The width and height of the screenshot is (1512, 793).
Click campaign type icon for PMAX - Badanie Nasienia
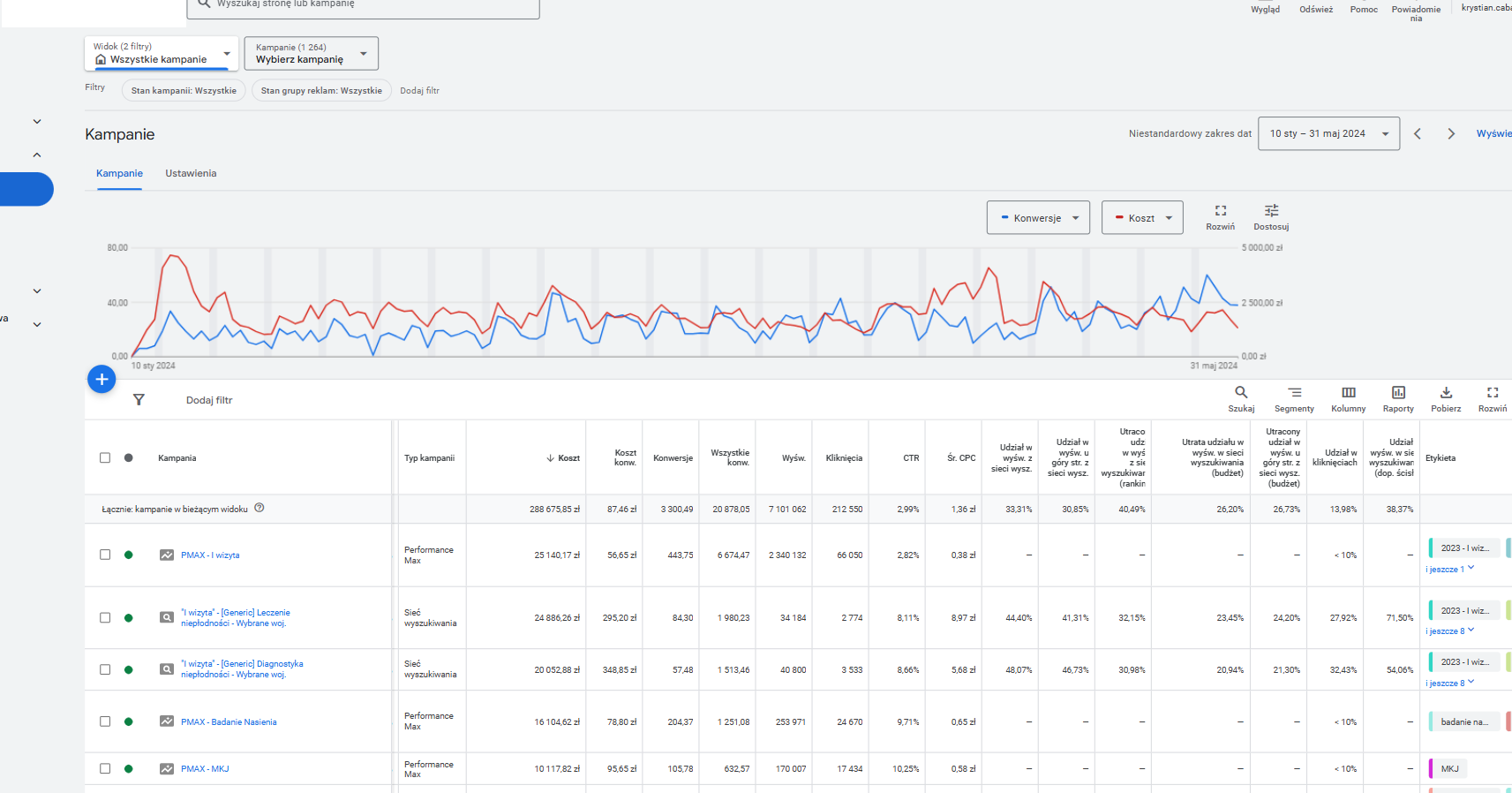(x=167, y=721)
